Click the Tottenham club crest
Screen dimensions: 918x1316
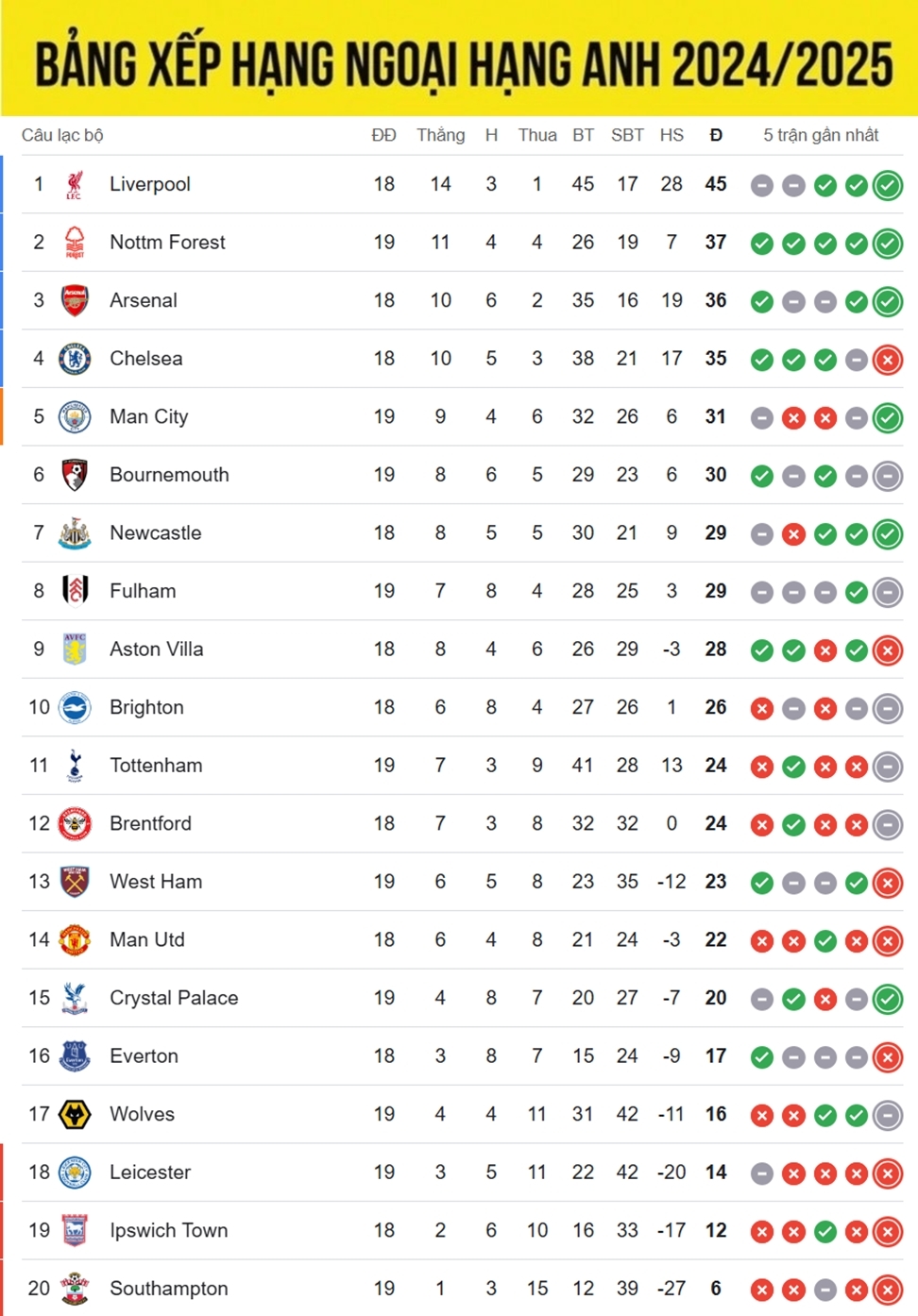75,766
